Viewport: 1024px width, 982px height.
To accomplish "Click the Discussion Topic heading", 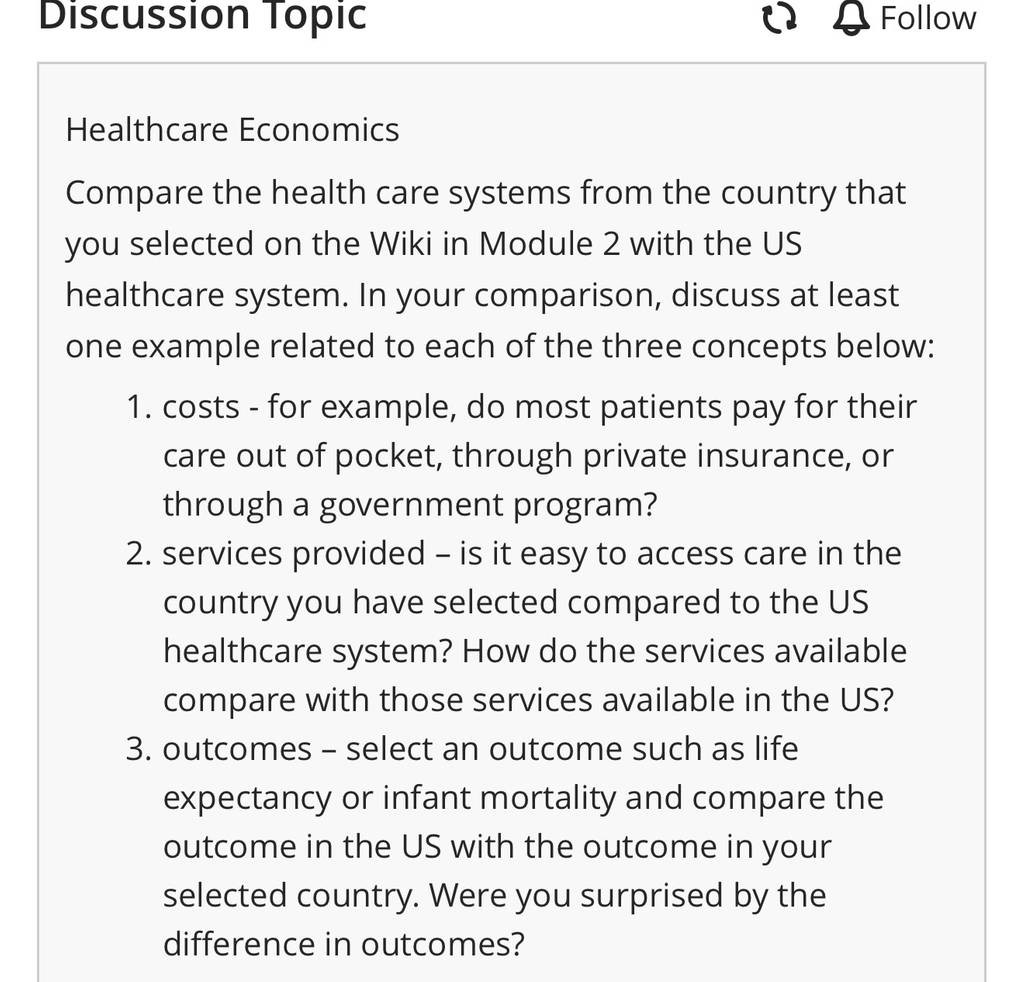I will point(202,16).
